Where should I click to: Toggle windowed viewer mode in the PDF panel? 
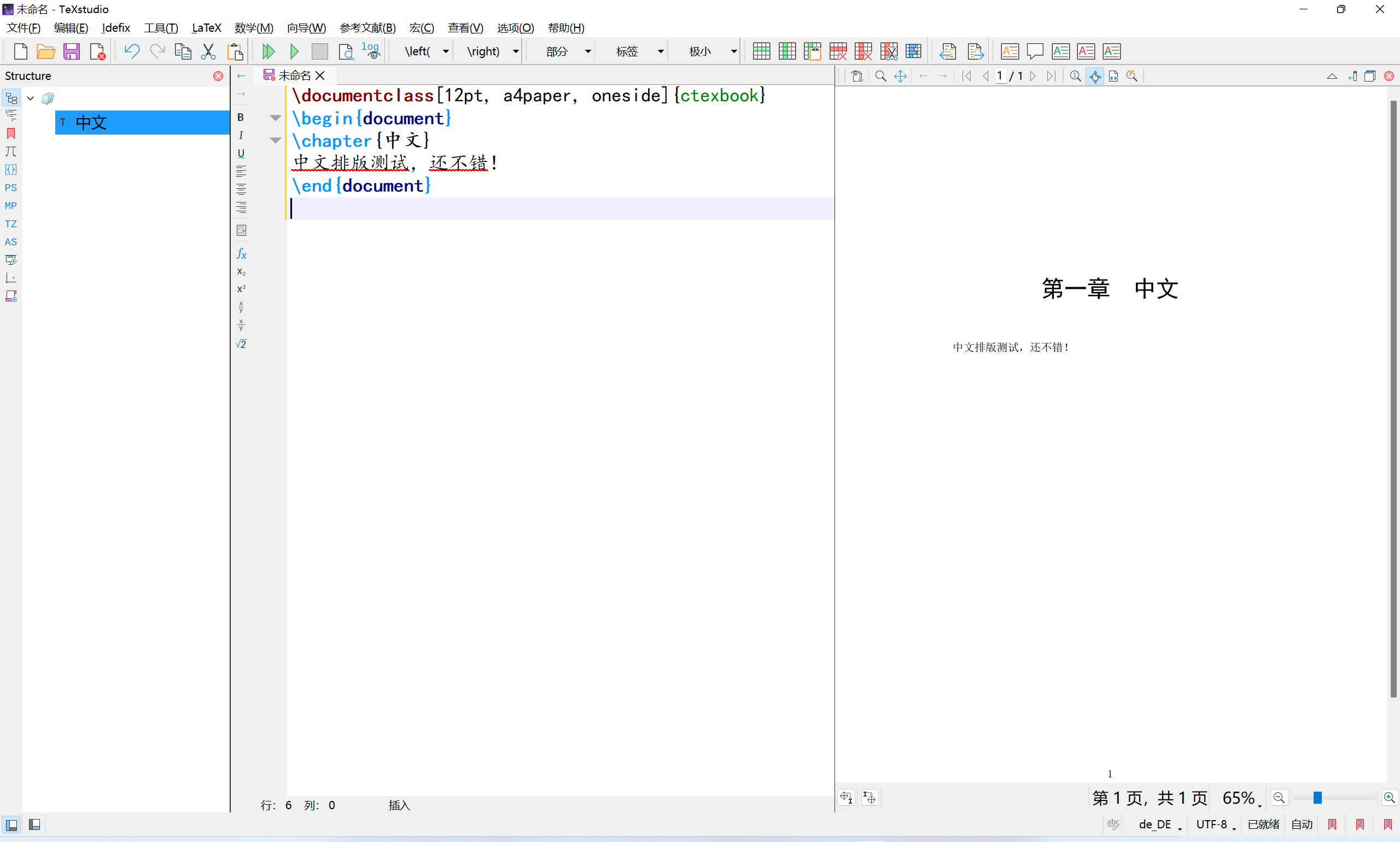pos(1370,76)
